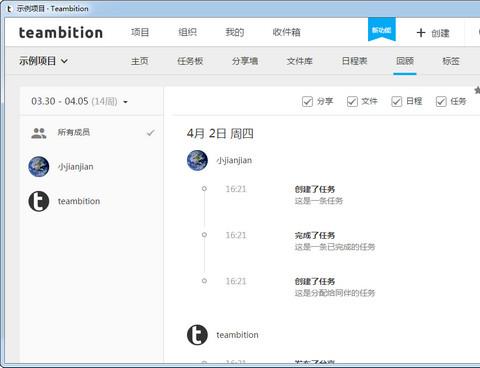This screenshot has width=480, height=368.
Task: Select the 回顾 review tab
Action: pyautogui.click(x=405, y=61)
